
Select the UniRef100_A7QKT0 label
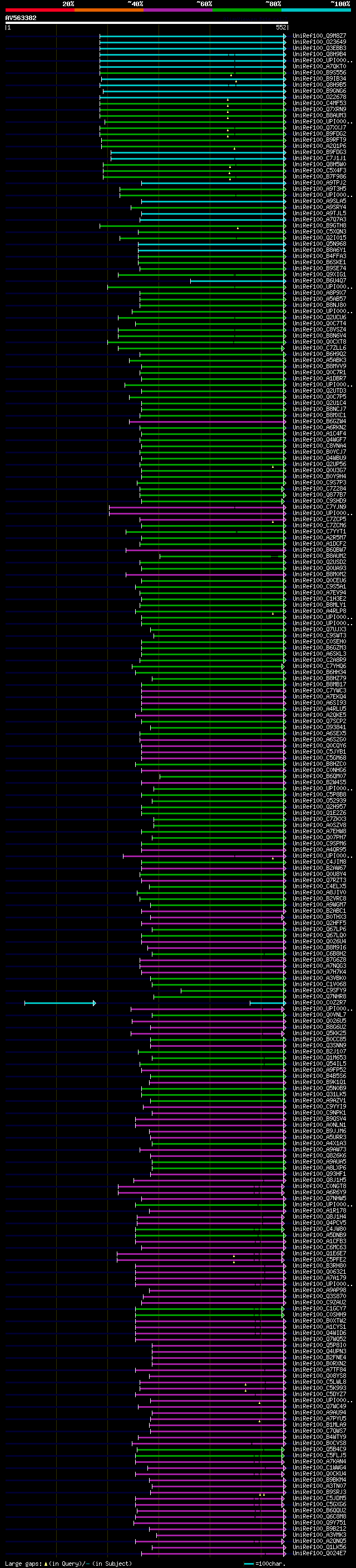click(319, 66)
